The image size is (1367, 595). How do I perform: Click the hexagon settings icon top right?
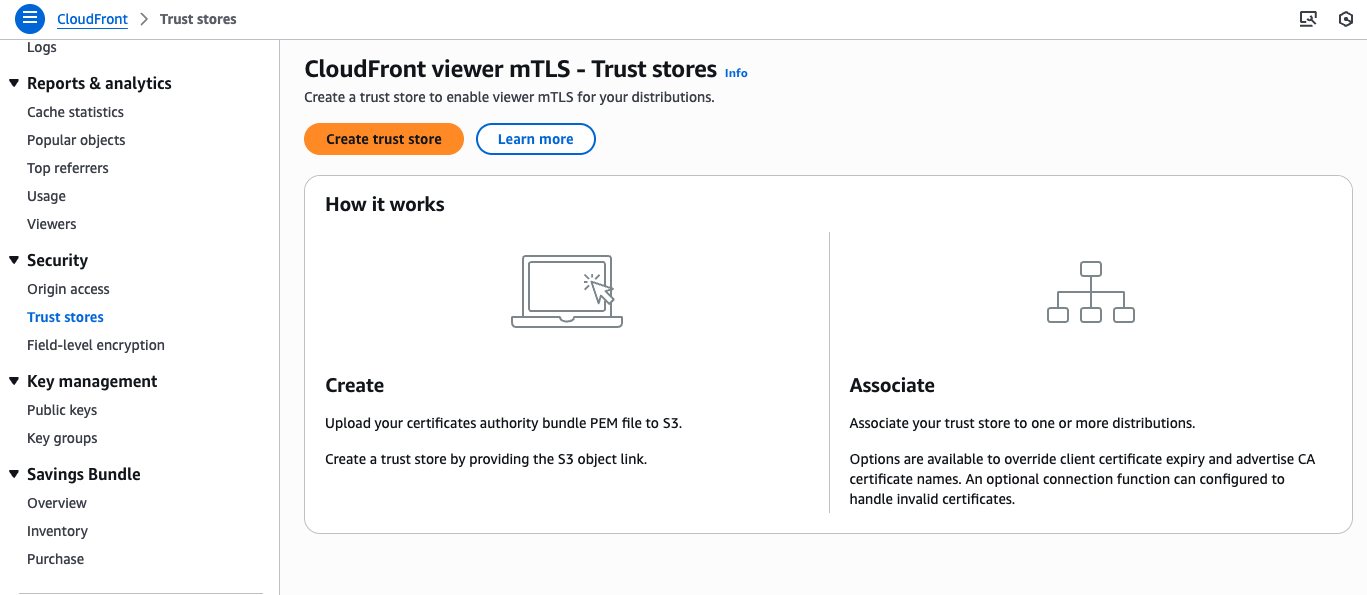[x=1345, y=18]
